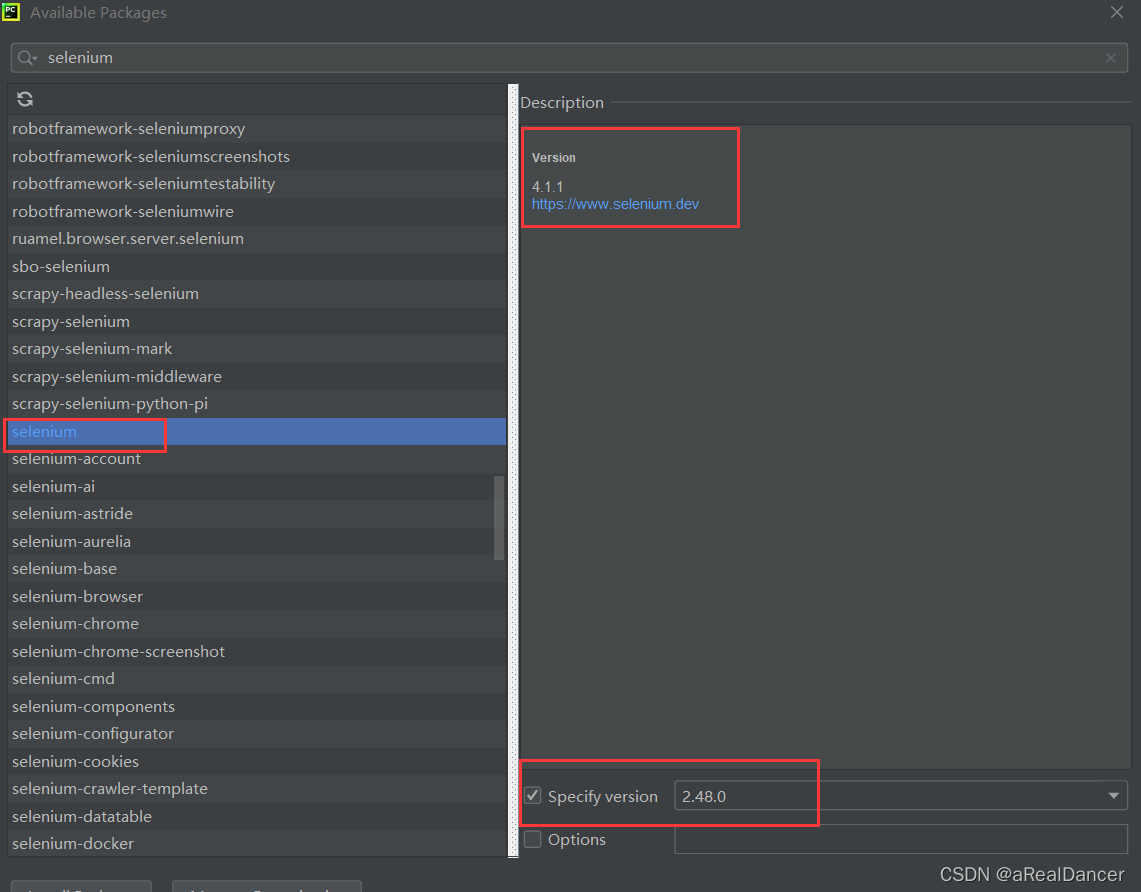The width and height of the screenshot is (1141, 892).
Task: Select selenium-crawler-template package
Action: (x=257, y=789)
